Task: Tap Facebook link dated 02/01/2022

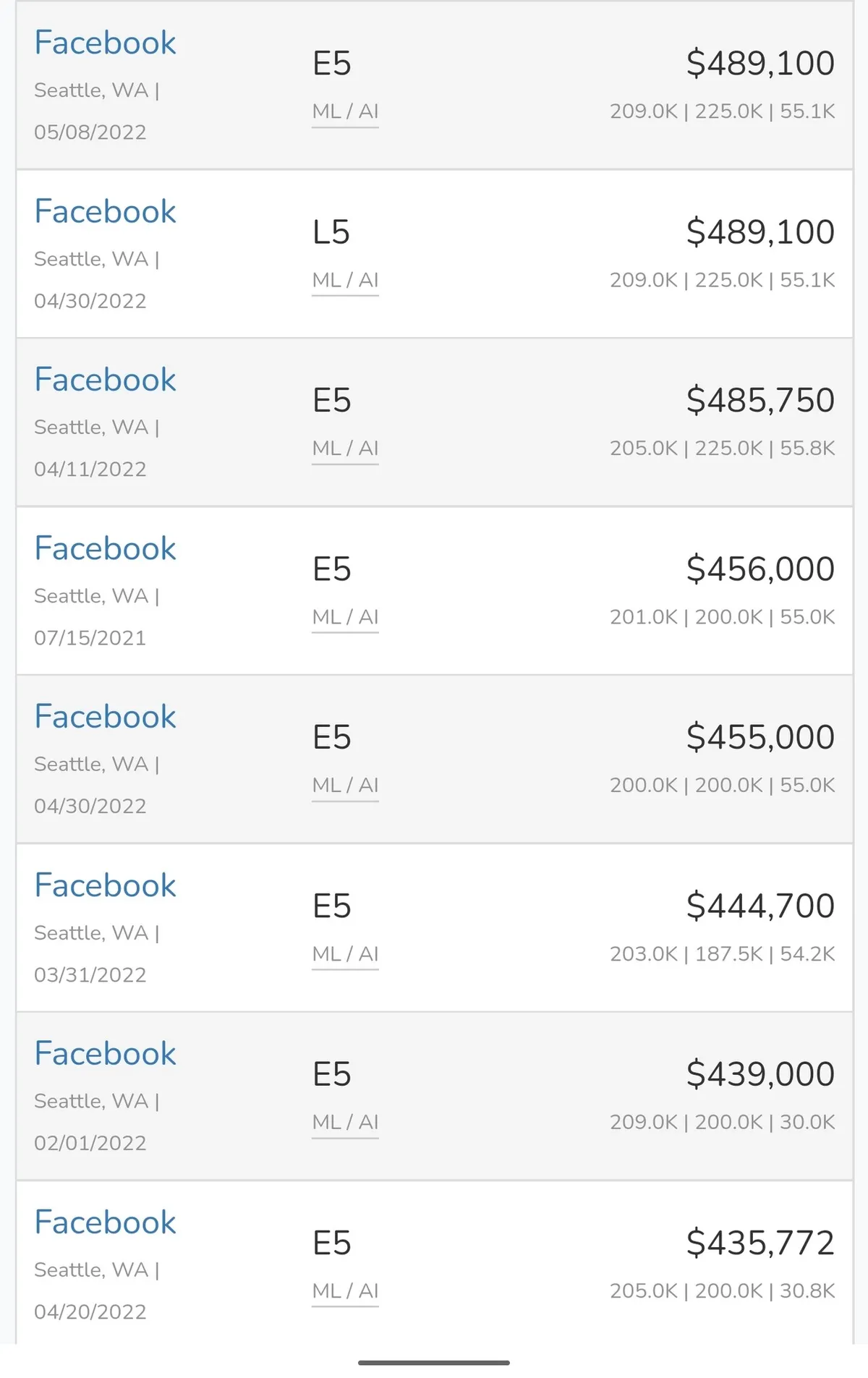Action: [x=106, y=1055]
